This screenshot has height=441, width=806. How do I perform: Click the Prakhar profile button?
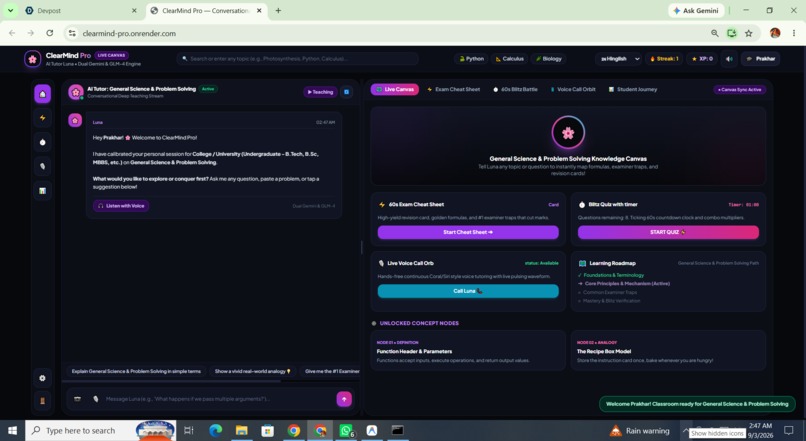pos(761,59)
